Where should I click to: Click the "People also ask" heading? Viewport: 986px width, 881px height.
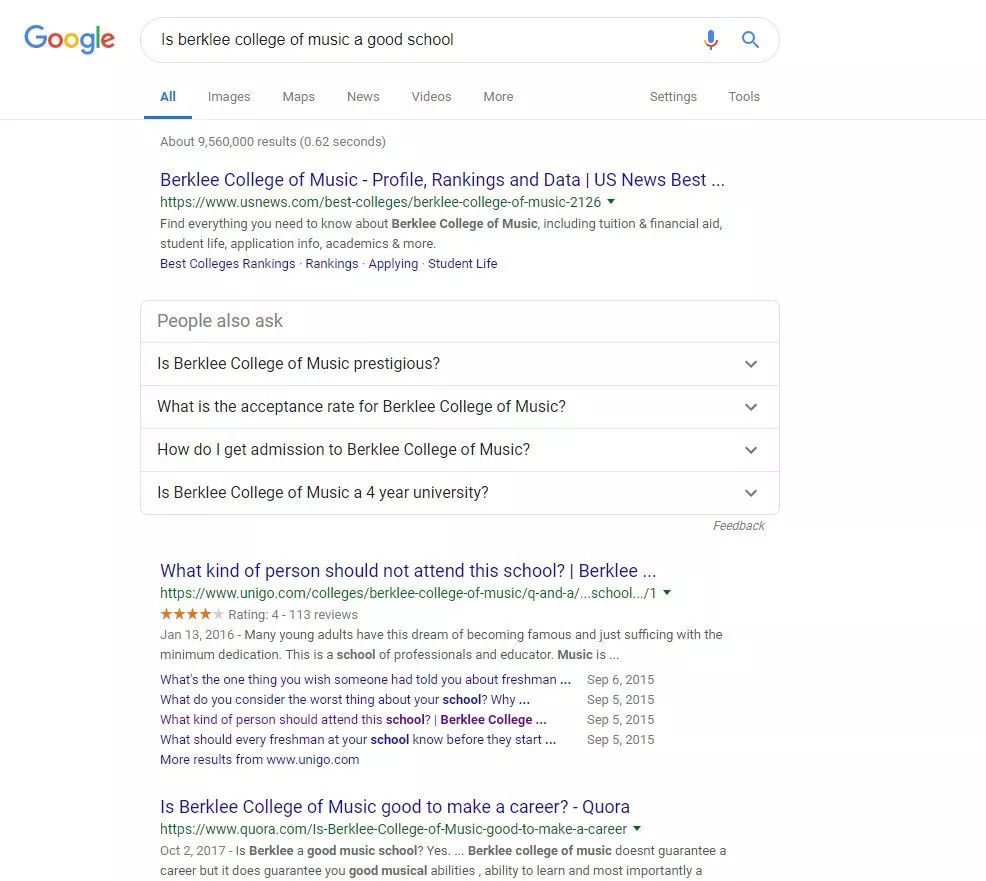(220, 321)
